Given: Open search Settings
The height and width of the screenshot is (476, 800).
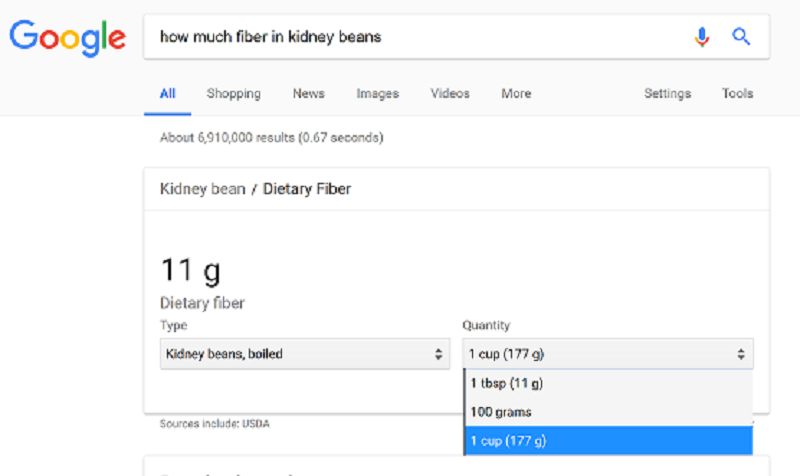Looking at the screenshot, I should 667,94.
